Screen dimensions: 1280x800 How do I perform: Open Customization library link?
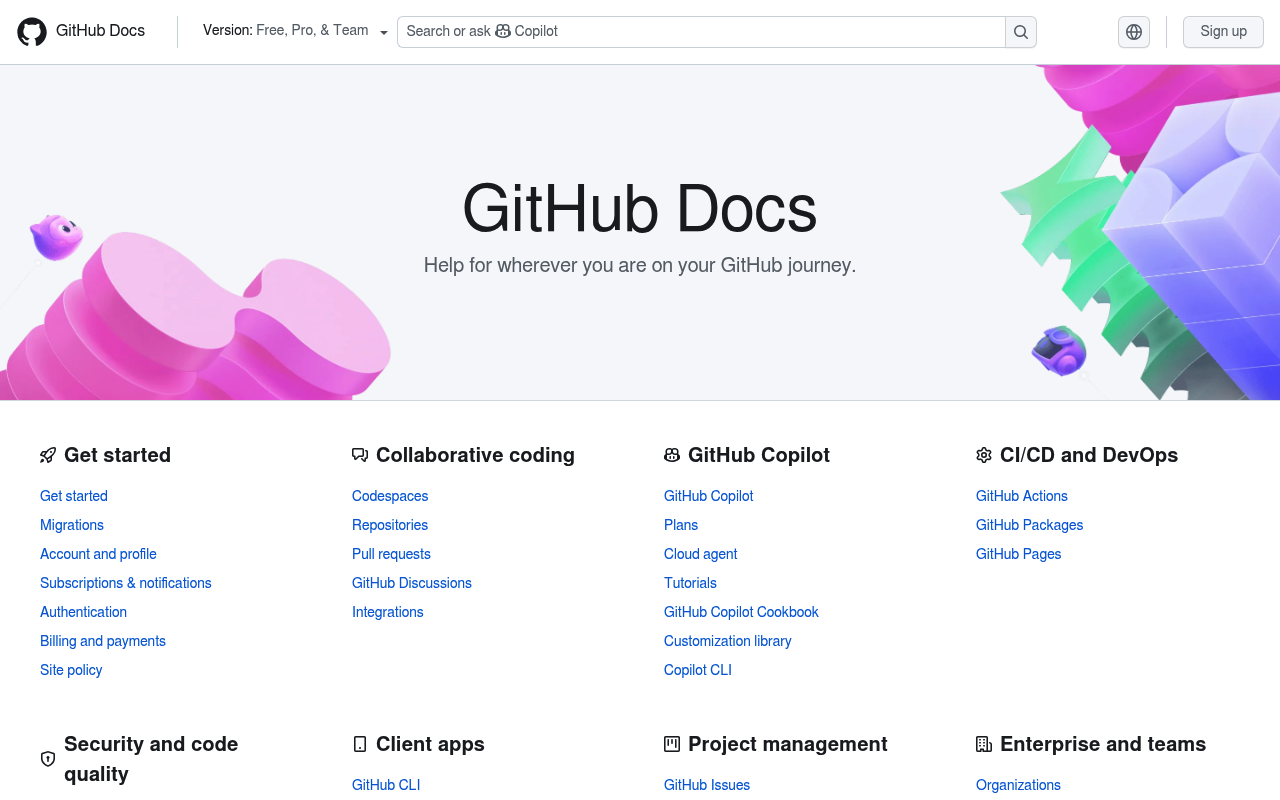[x=728, y=641]
